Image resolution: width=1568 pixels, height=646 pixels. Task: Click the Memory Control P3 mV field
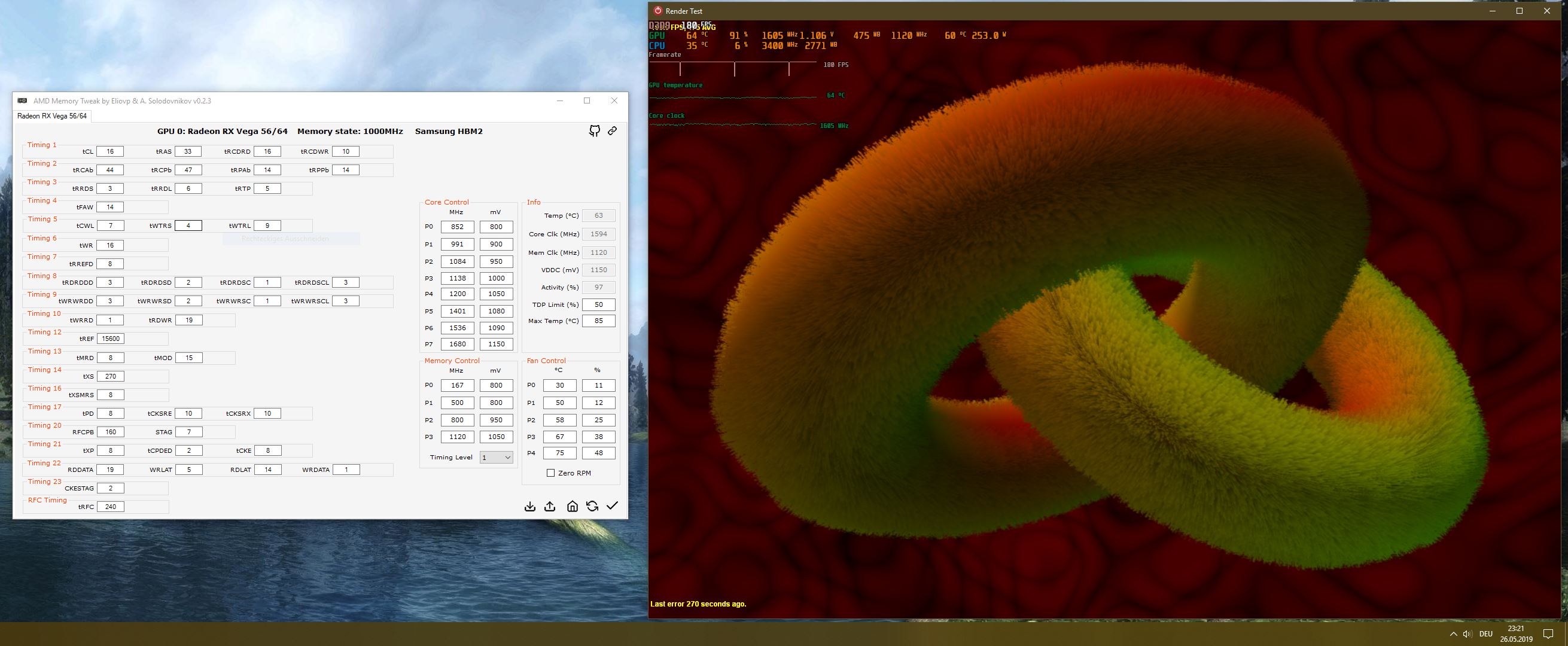point(496,437)
